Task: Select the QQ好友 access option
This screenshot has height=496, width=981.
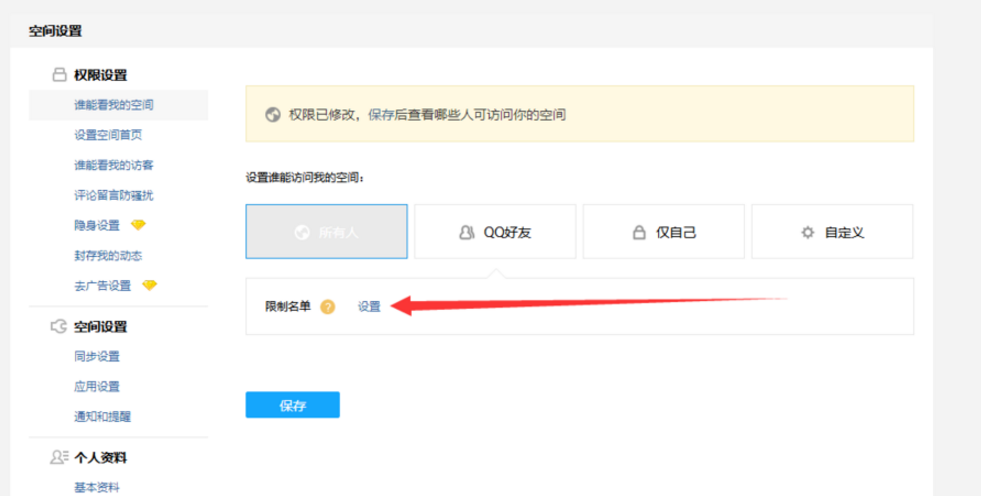Action: 495,232
